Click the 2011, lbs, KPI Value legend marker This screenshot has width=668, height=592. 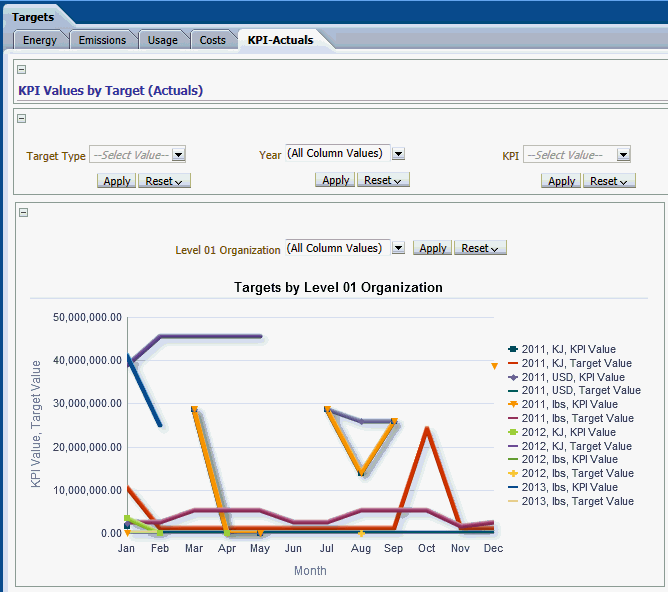513,404
